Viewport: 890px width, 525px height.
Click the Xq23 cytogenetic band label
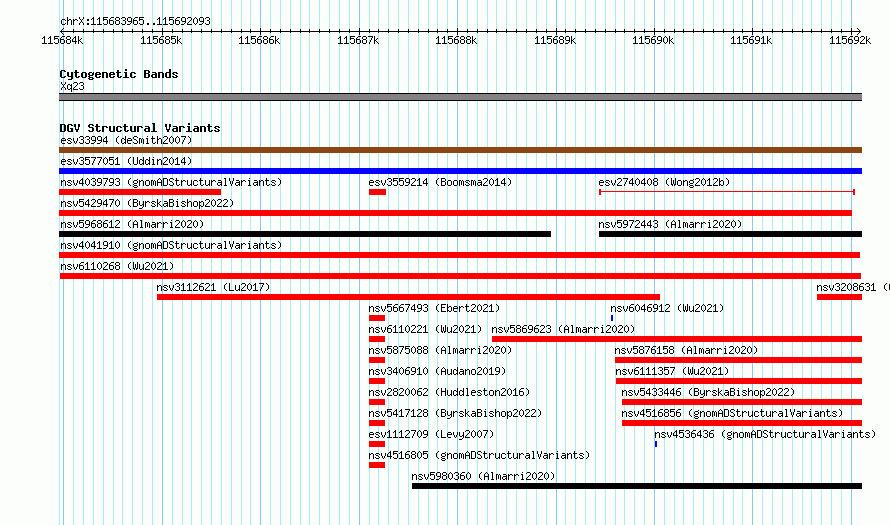[x=72, y=86]
